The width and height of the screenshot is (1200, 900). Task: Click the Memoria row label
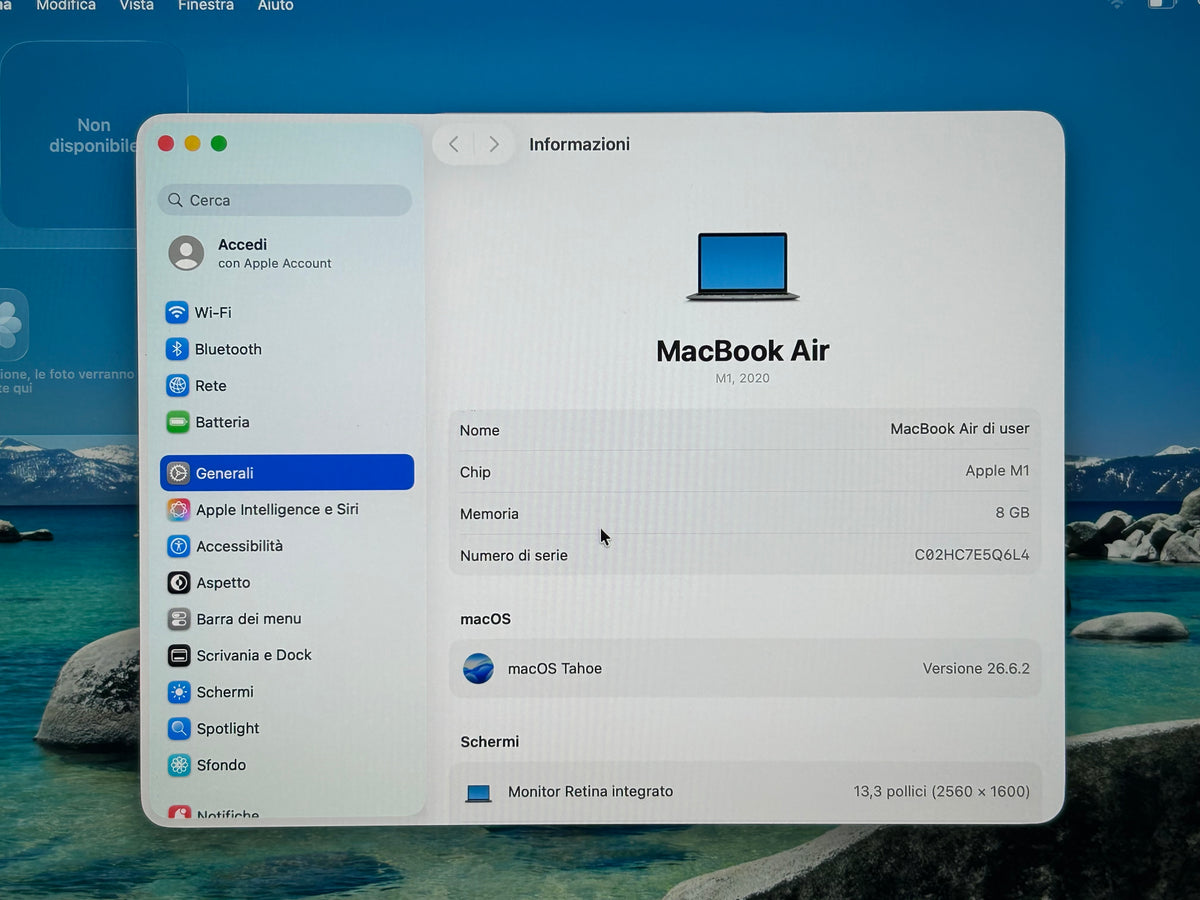click(489, 514)
